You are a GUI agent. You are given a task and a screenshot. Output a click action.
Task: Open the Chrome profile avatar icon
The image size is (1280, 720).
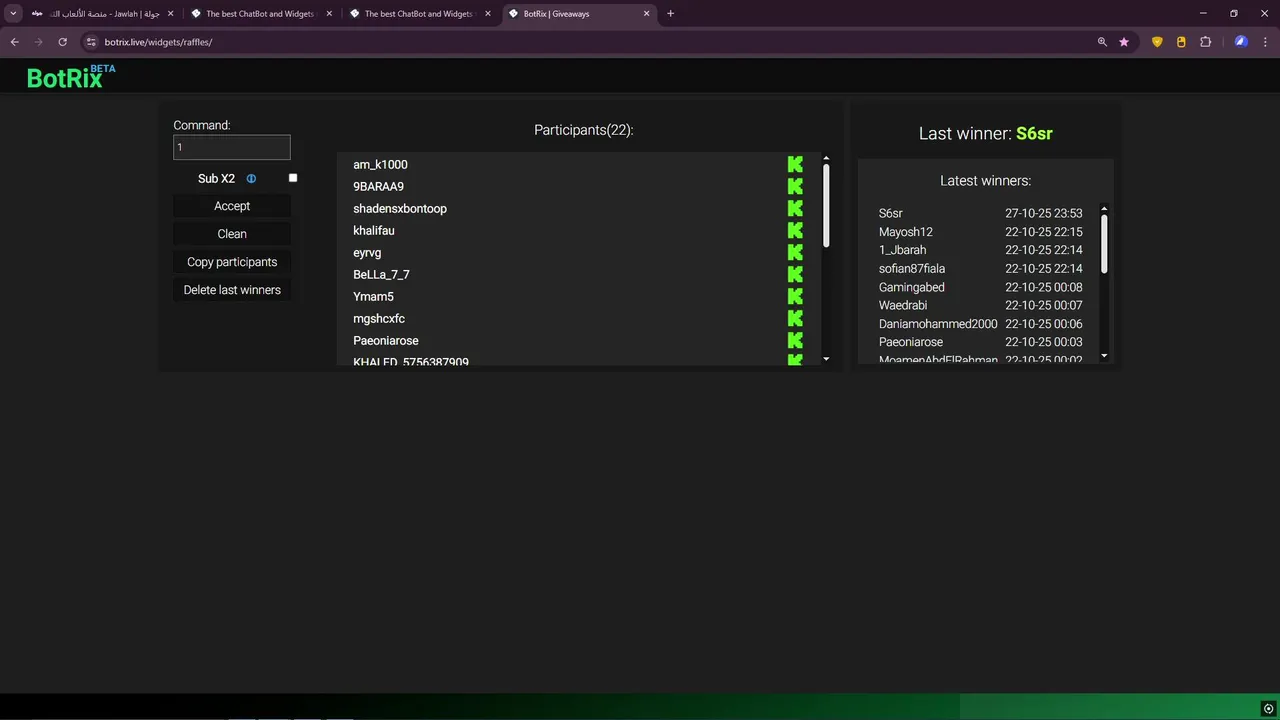point(1241,42)
